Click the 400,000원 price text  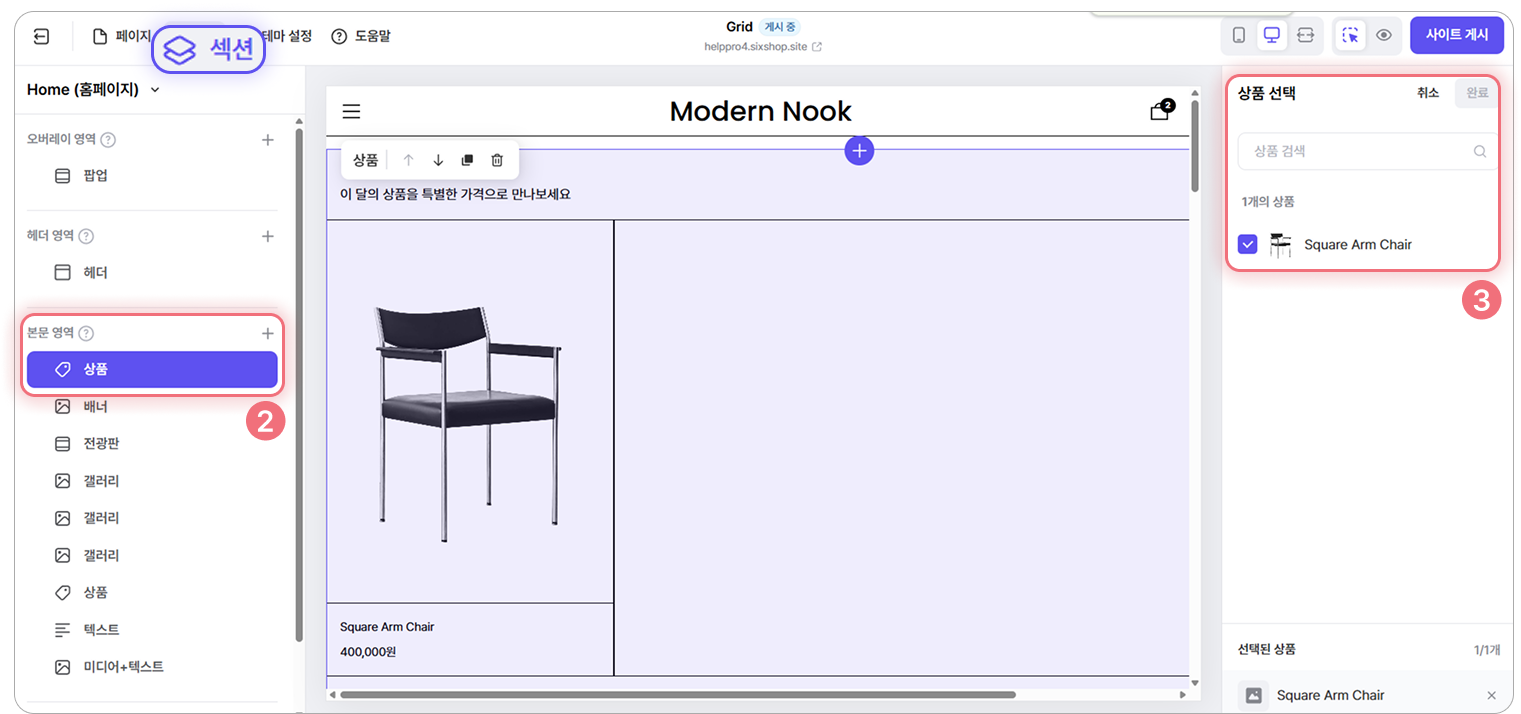[x=368, y=652]
